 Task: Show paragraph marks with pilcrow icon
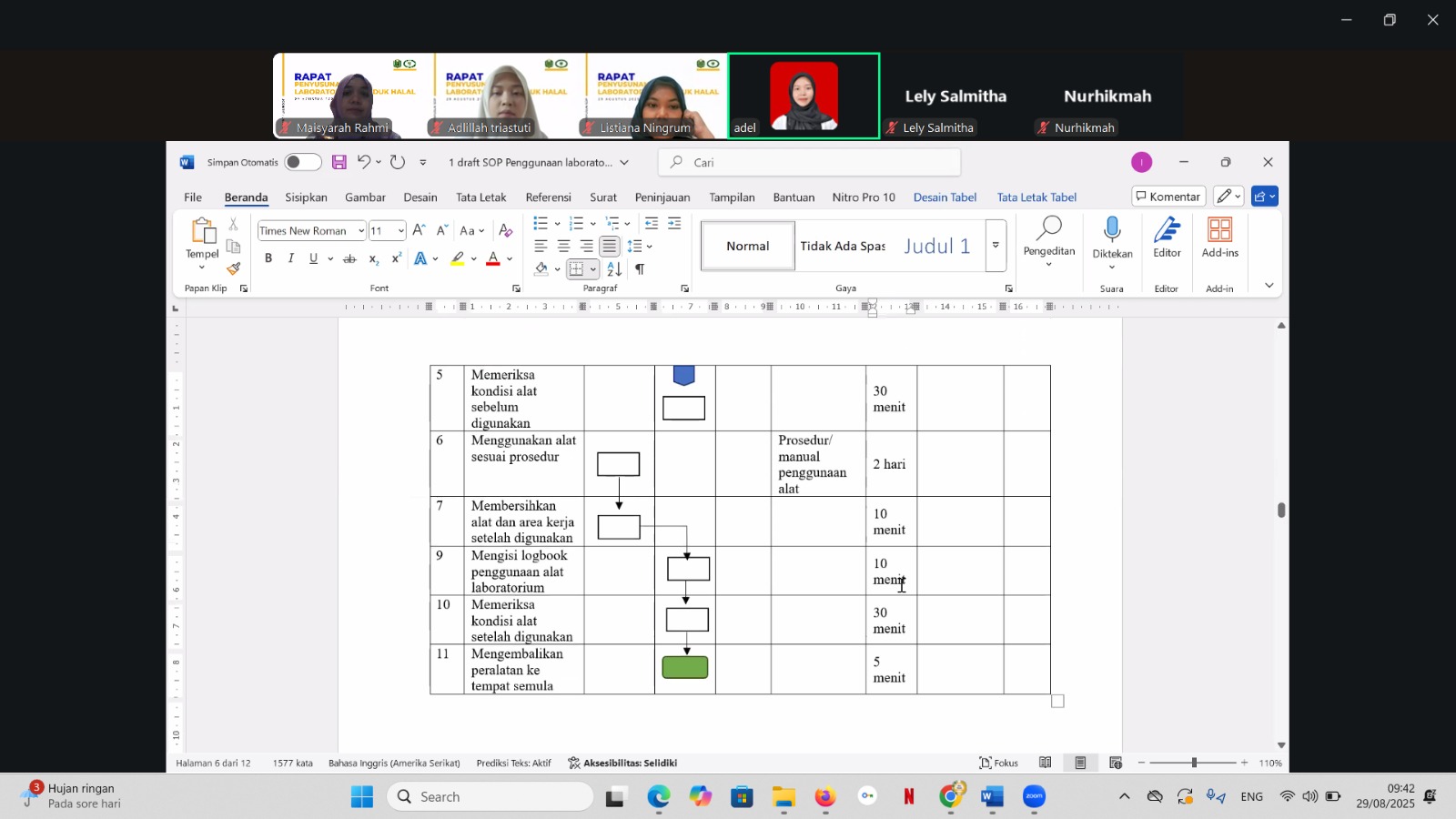point(640,269)
